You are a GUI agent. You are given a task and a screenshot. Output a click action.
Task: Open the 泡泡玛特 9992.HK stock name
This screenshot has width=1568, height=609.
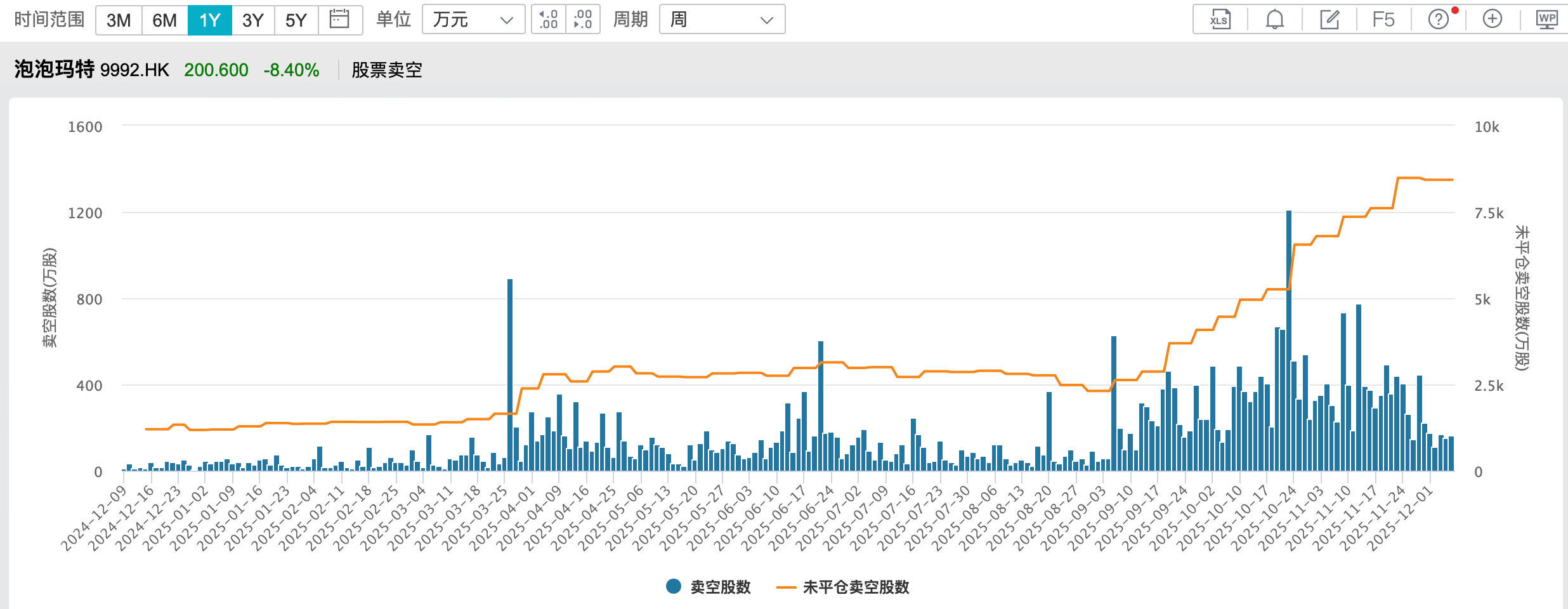91,69
